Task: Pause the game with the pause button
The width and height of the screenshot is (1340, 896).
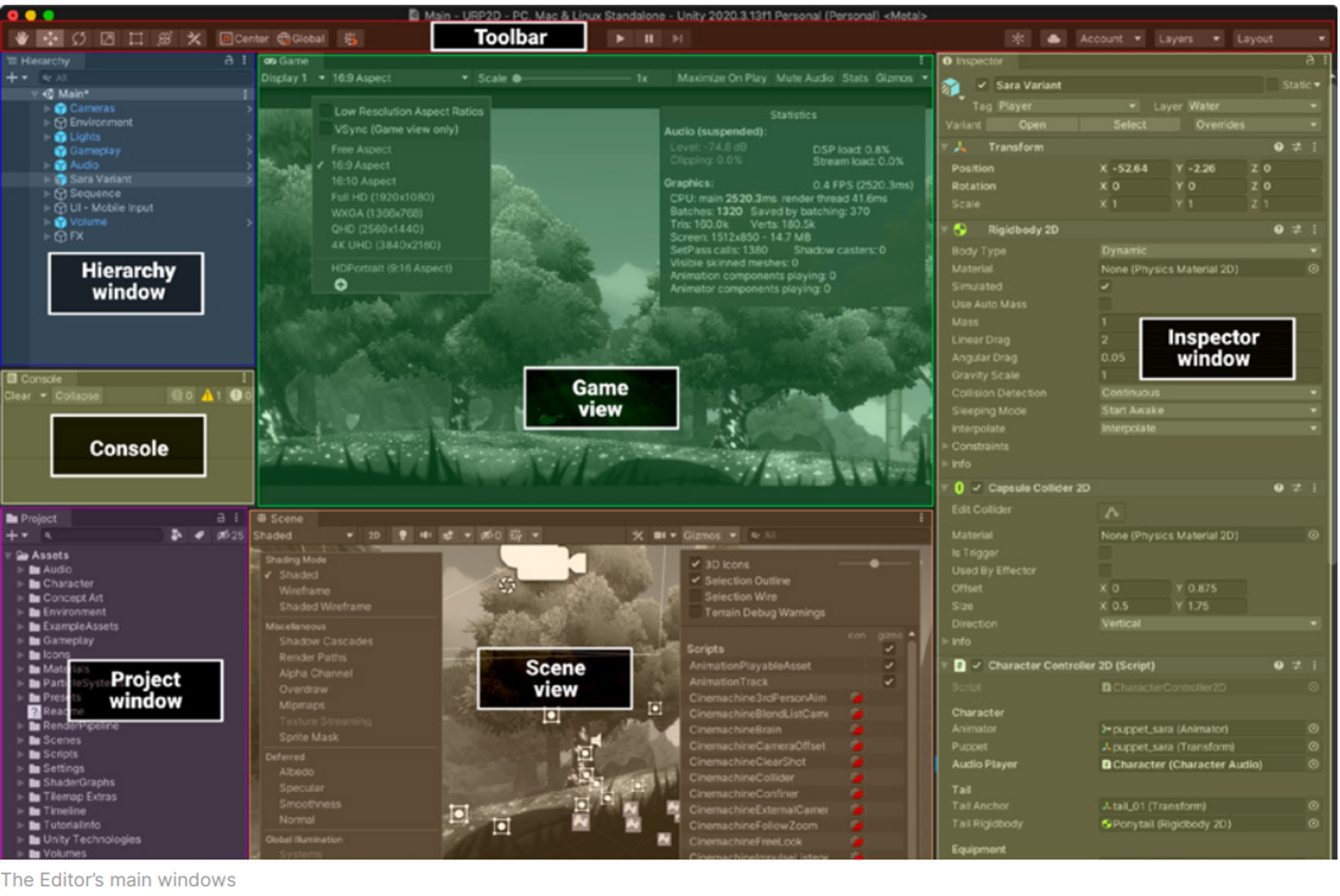Action: tap(648, 38)
